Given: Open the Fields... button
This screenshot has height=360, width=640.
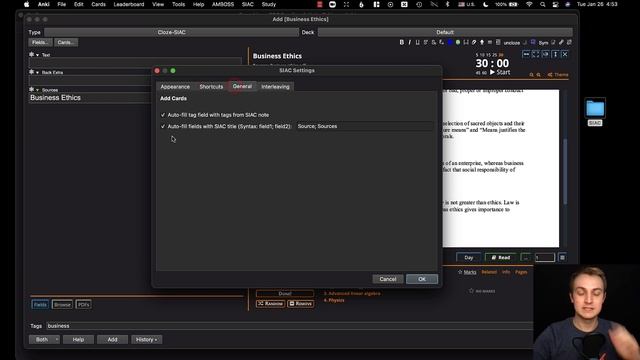Looking at the screenshot, I should (40, 42).
